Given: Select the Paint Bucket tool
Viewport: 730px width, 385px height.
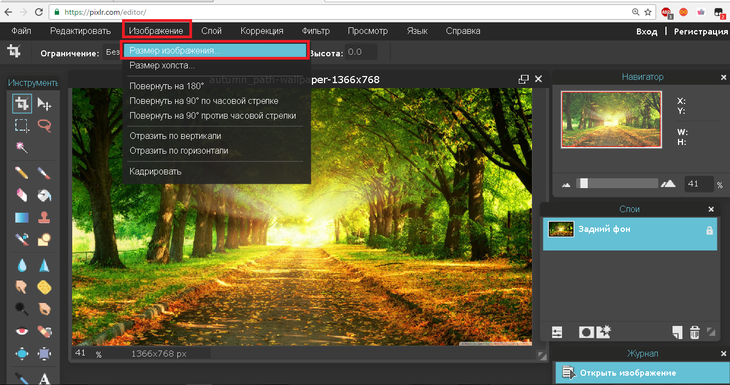Looking at the screenshot, I should coord(44,196).
